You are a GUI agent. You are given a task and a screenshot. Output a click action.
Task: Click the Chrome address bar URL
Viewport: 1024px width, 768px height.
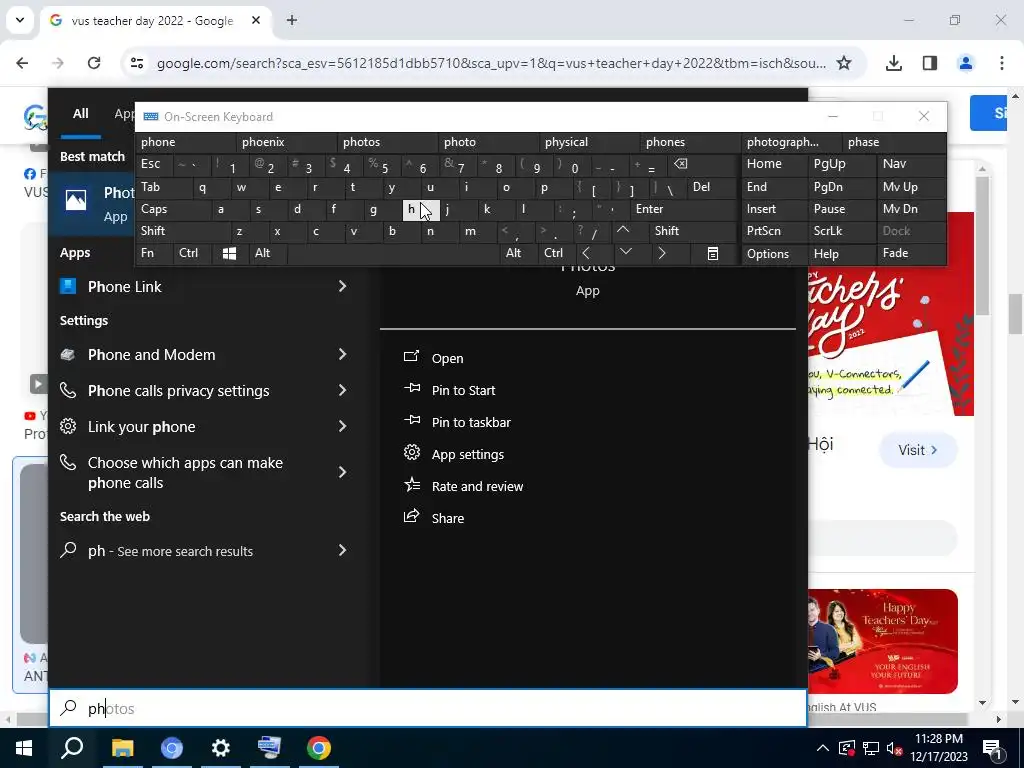(491, 63)
